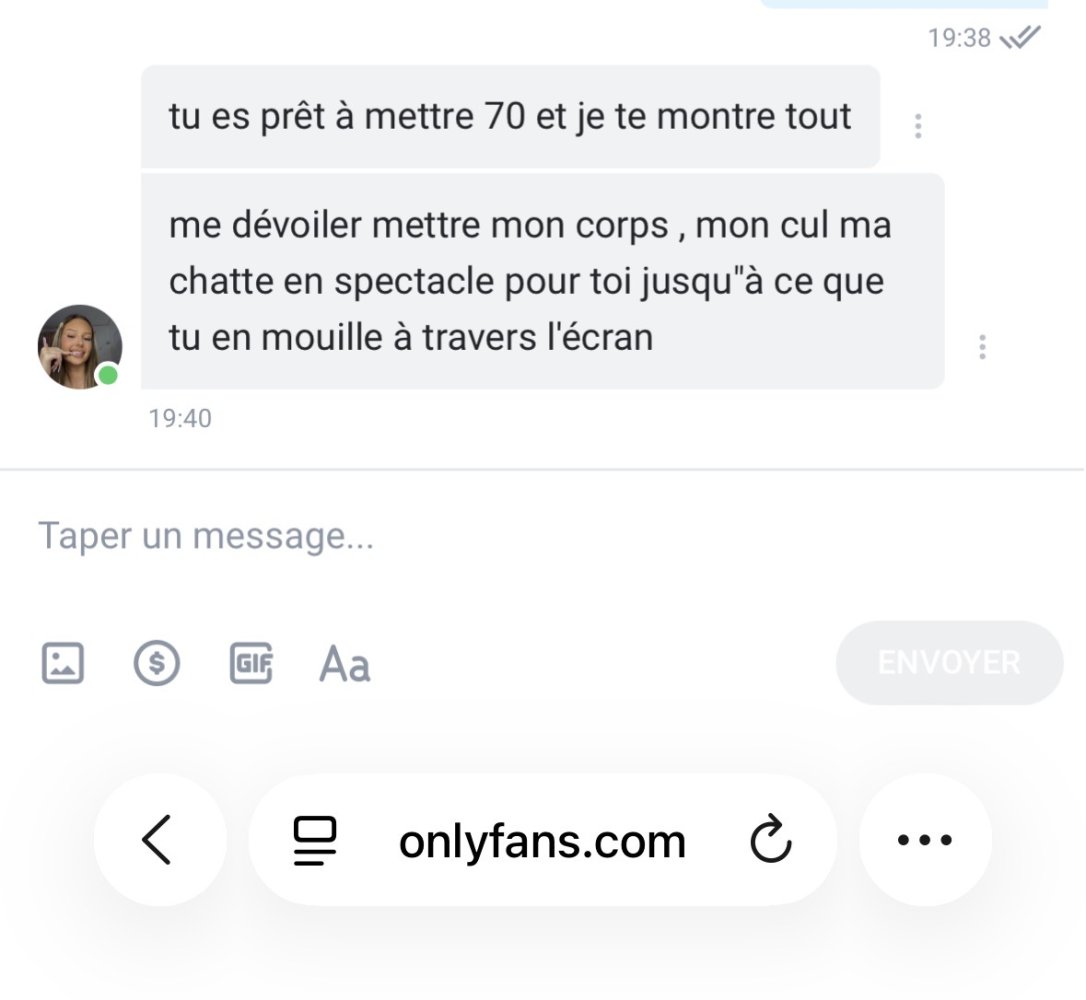This screenshot has height=1000, width=1086.
Task: Tap the onlyfans.com address text
Action: (x=542, y=842)
